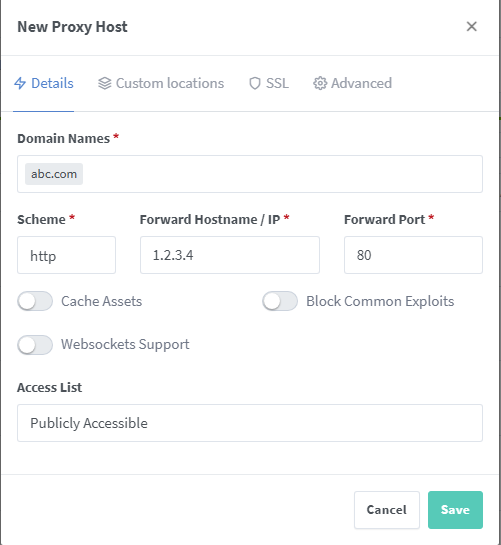
Task: Save the new proxy host
Action: (x=455, y=510)
